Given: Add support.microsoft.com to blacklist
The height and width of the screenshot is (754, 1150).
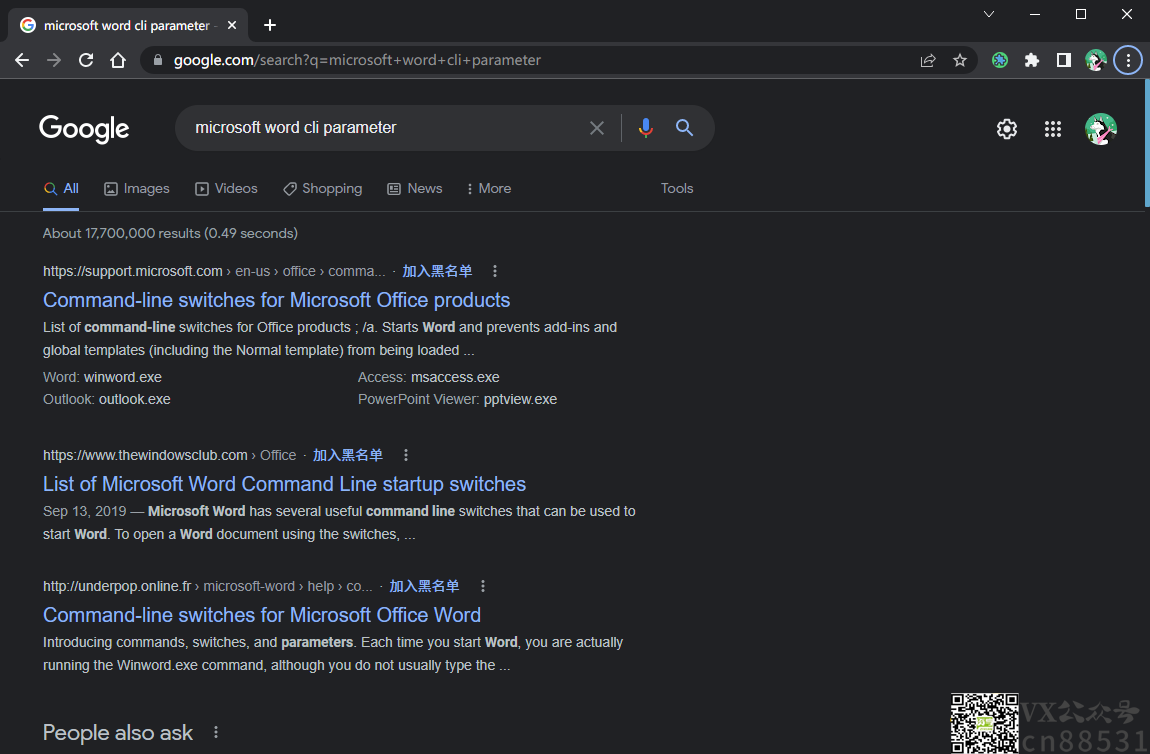Looking at the screenshot, I should (x=437, y=271).
